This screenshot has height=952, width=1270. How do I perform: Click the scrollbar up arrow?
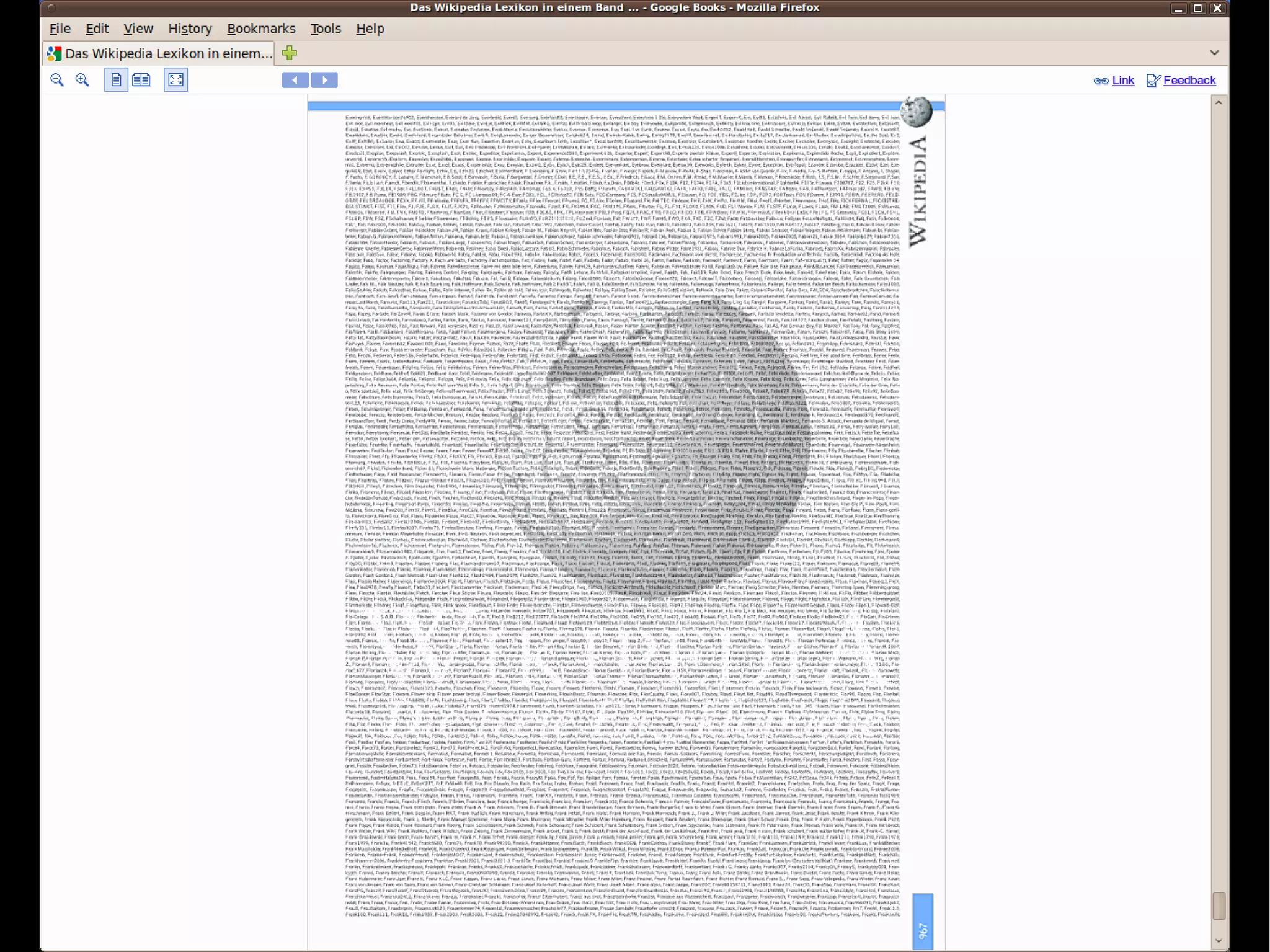pyautogui.click(x=1219, y=103)
